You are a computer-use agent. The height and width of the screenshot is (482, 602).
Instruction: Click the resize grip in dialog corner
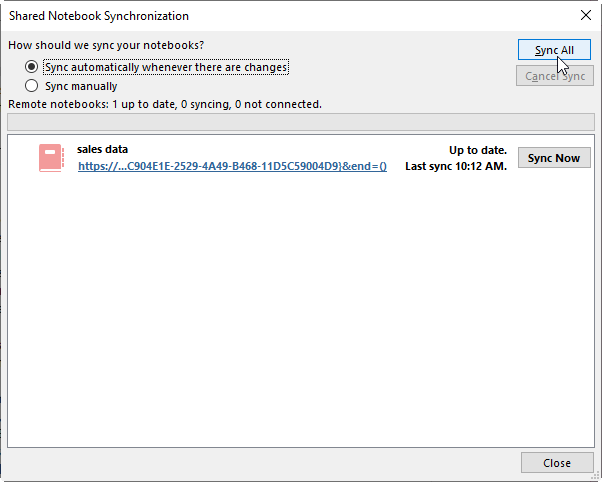595,476
